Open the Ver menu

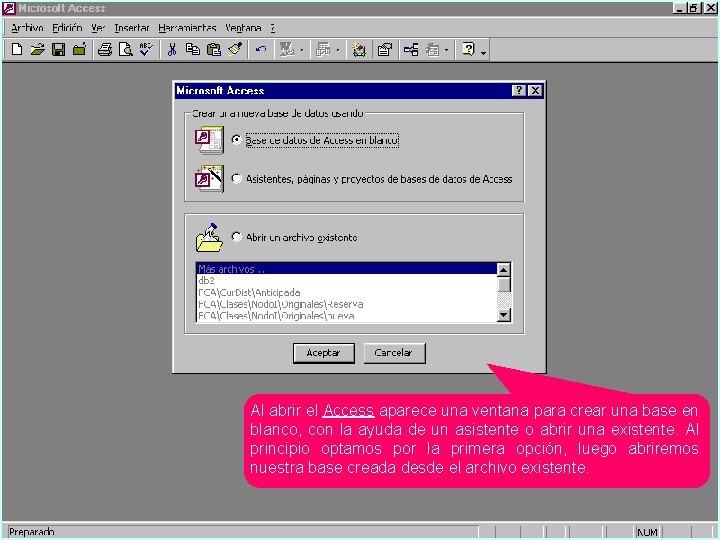click(x=98, y=28)
